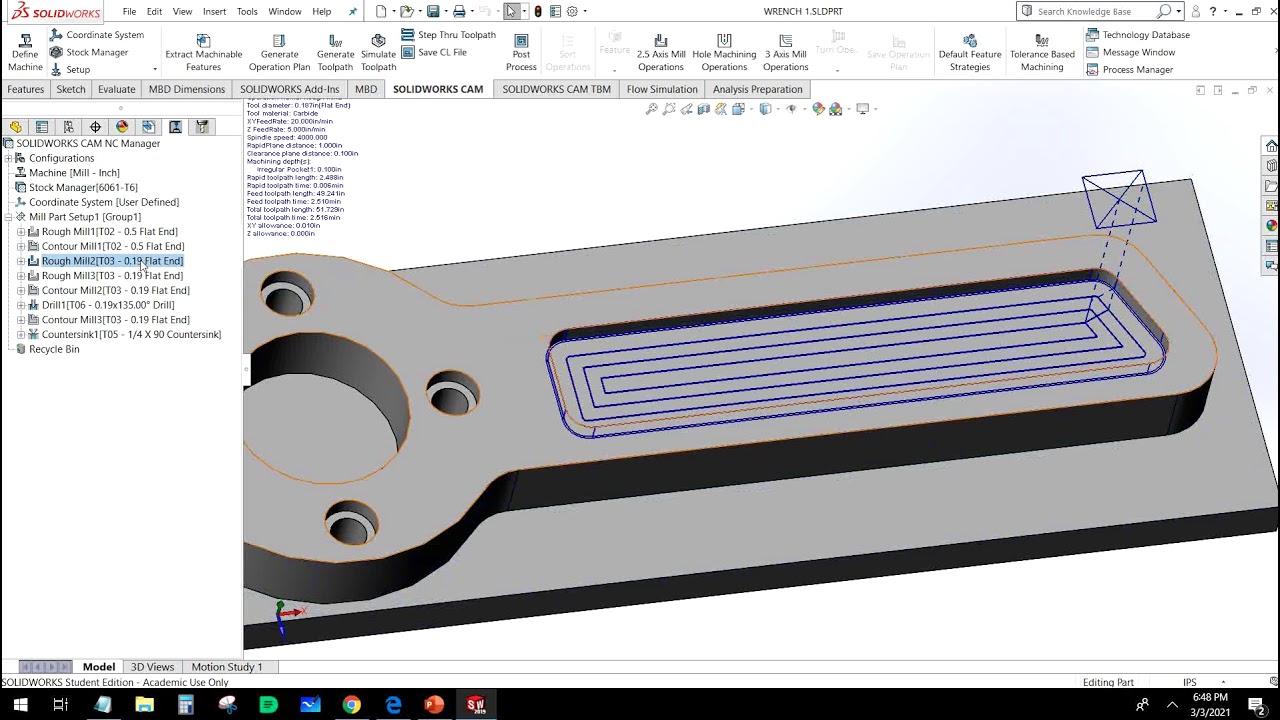Click the Define Machine tool
1280x720 pixels.
click(x=25, y=52)
